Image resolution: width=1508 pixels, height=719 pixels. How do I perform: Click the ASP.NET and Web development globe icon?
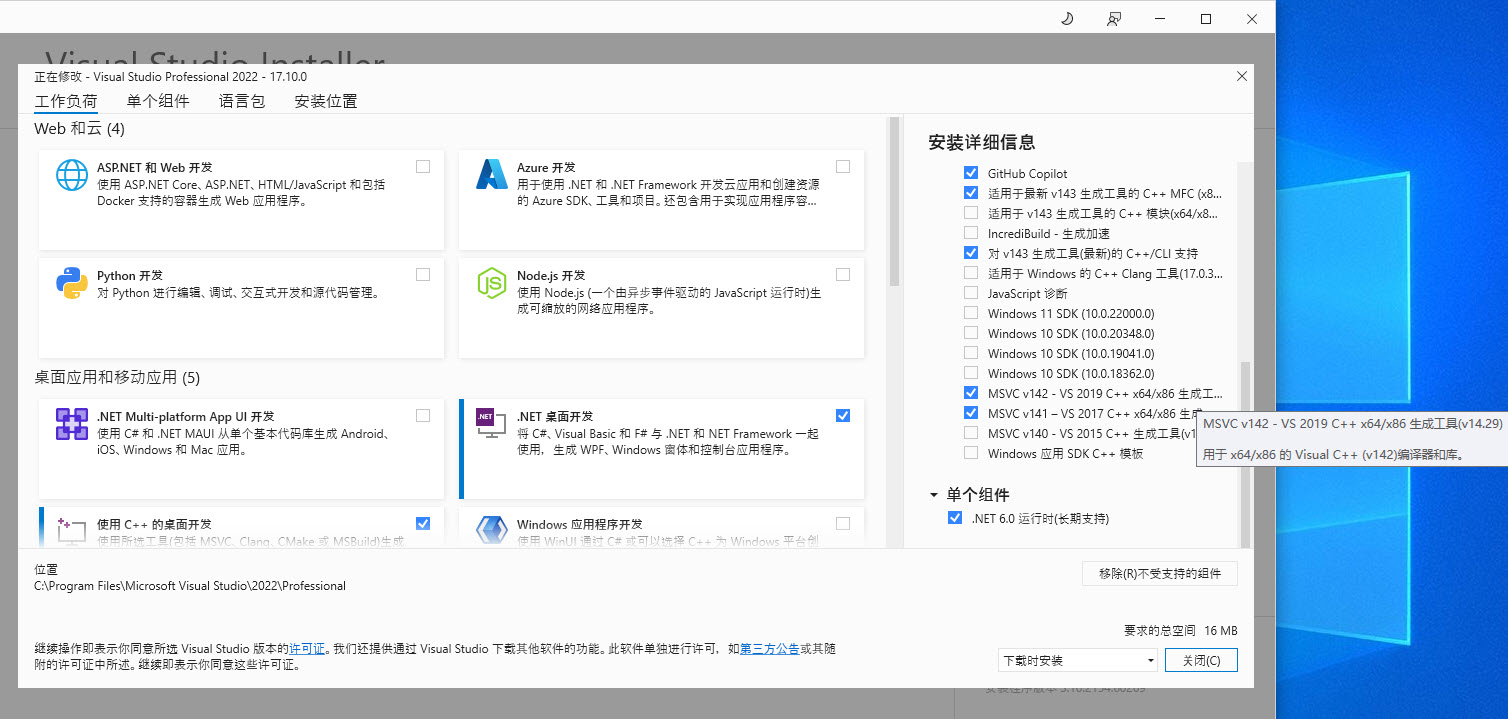72,175
